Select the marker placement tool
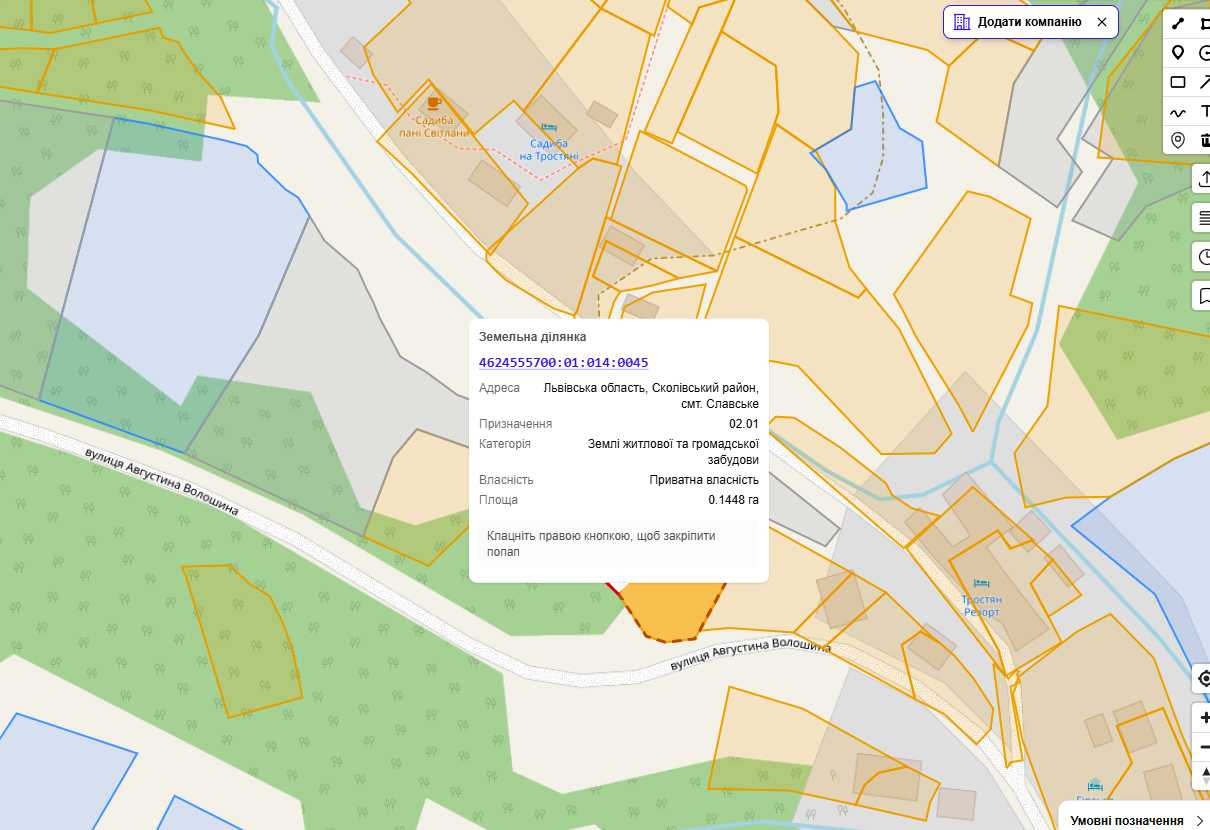 (x=1178, y=53)
